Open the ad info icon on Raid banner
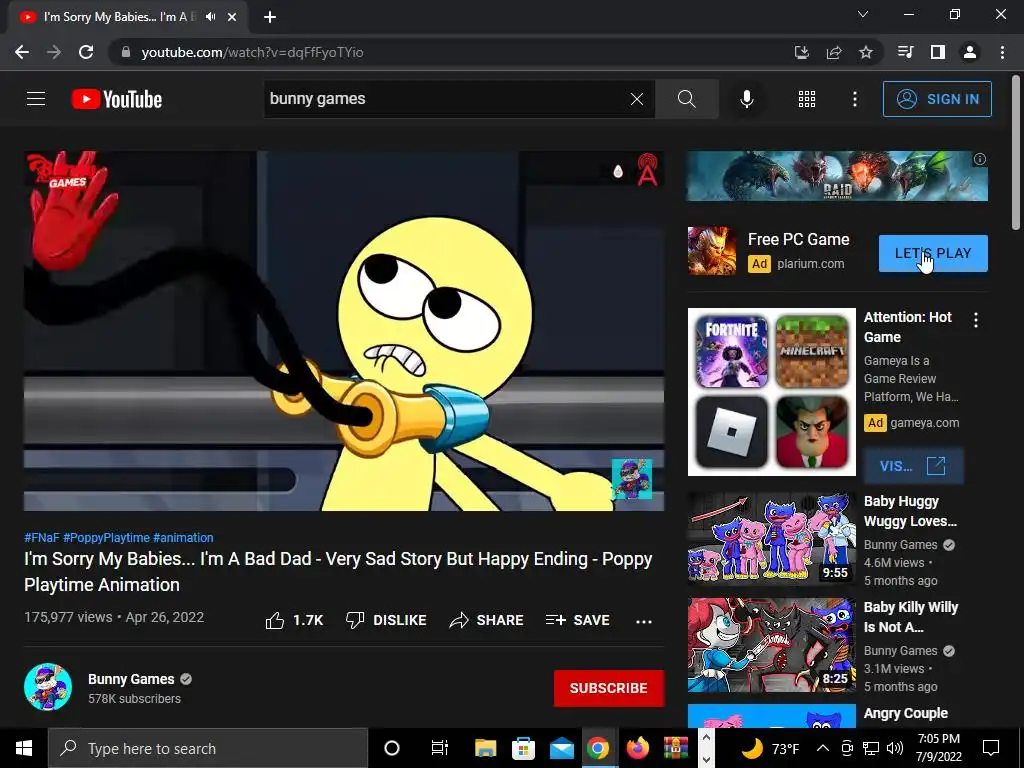Image resolution: width=1024 pixels, height=768 pixels. (980, 159)
